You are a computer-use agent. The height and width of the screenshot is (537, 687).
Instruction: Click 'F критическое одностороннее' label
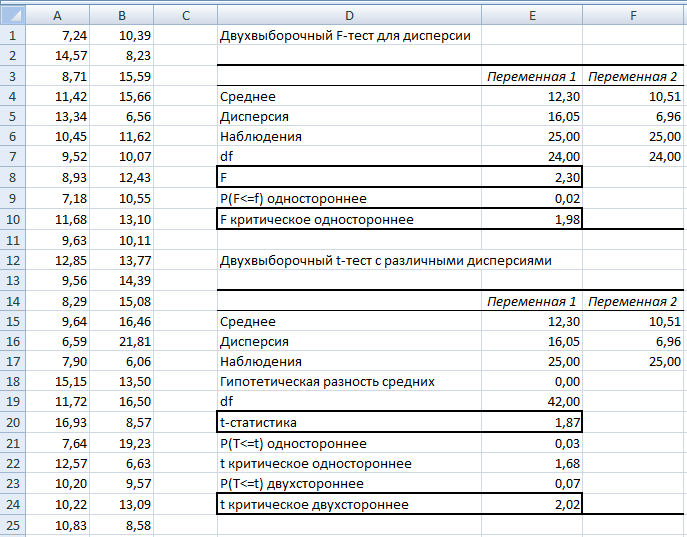point(316,219)
